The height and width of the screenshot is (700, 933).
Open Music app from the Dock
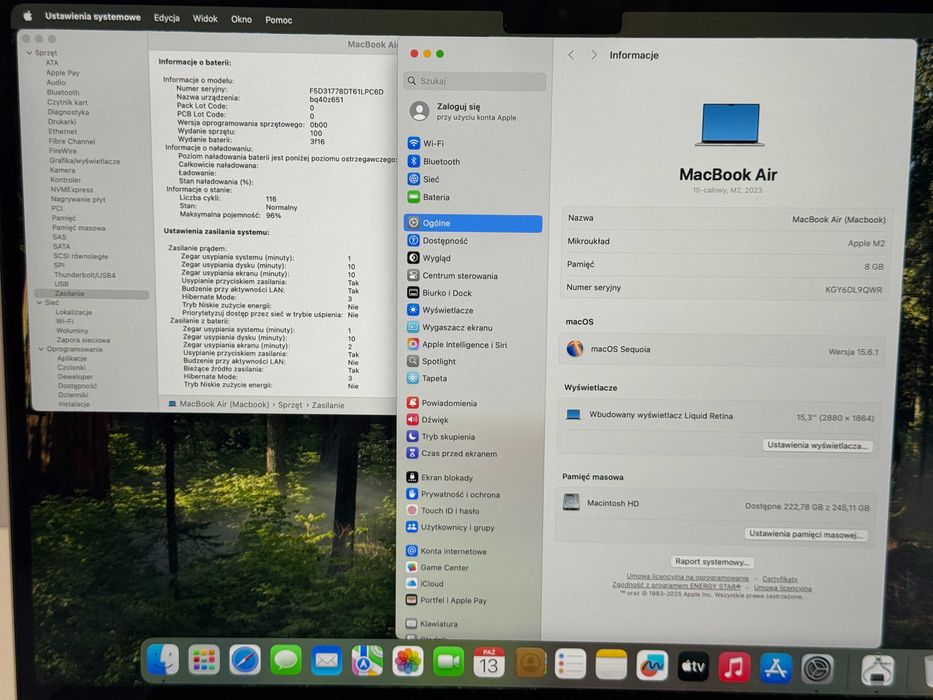tap(734, 667)
